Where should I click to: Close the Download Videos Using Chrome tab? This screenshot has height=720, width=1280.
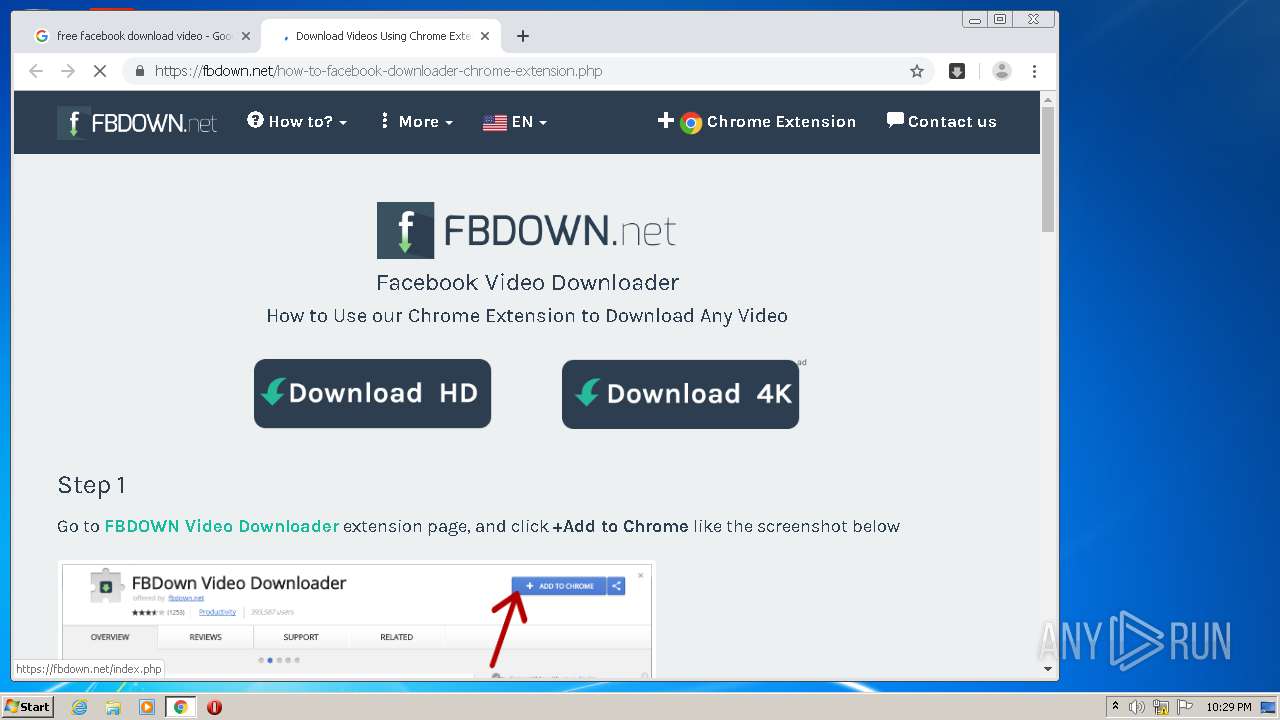[x=485, y=36]
